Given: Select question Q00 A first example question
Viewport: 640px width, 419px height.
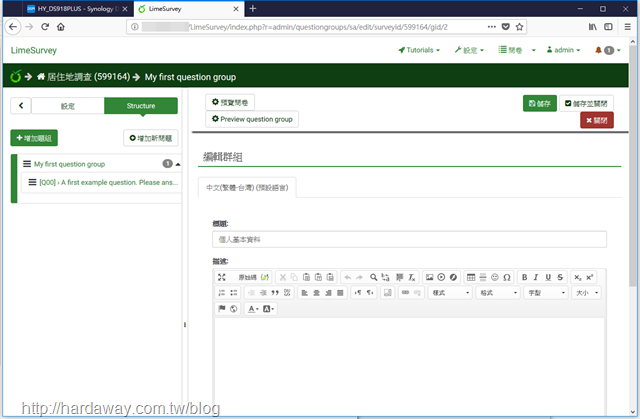Looking at the screenshot, I should [x=109, y=182].
